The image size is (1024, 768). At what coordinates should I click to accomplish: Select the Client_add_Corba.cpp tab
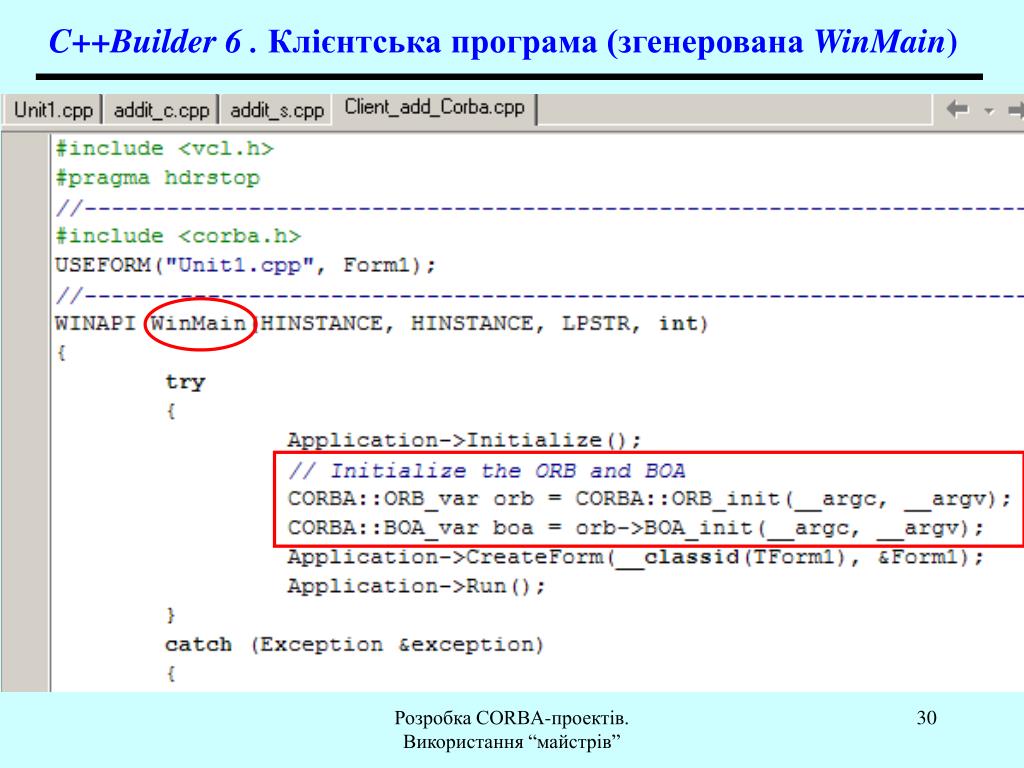tap(434, 108)
